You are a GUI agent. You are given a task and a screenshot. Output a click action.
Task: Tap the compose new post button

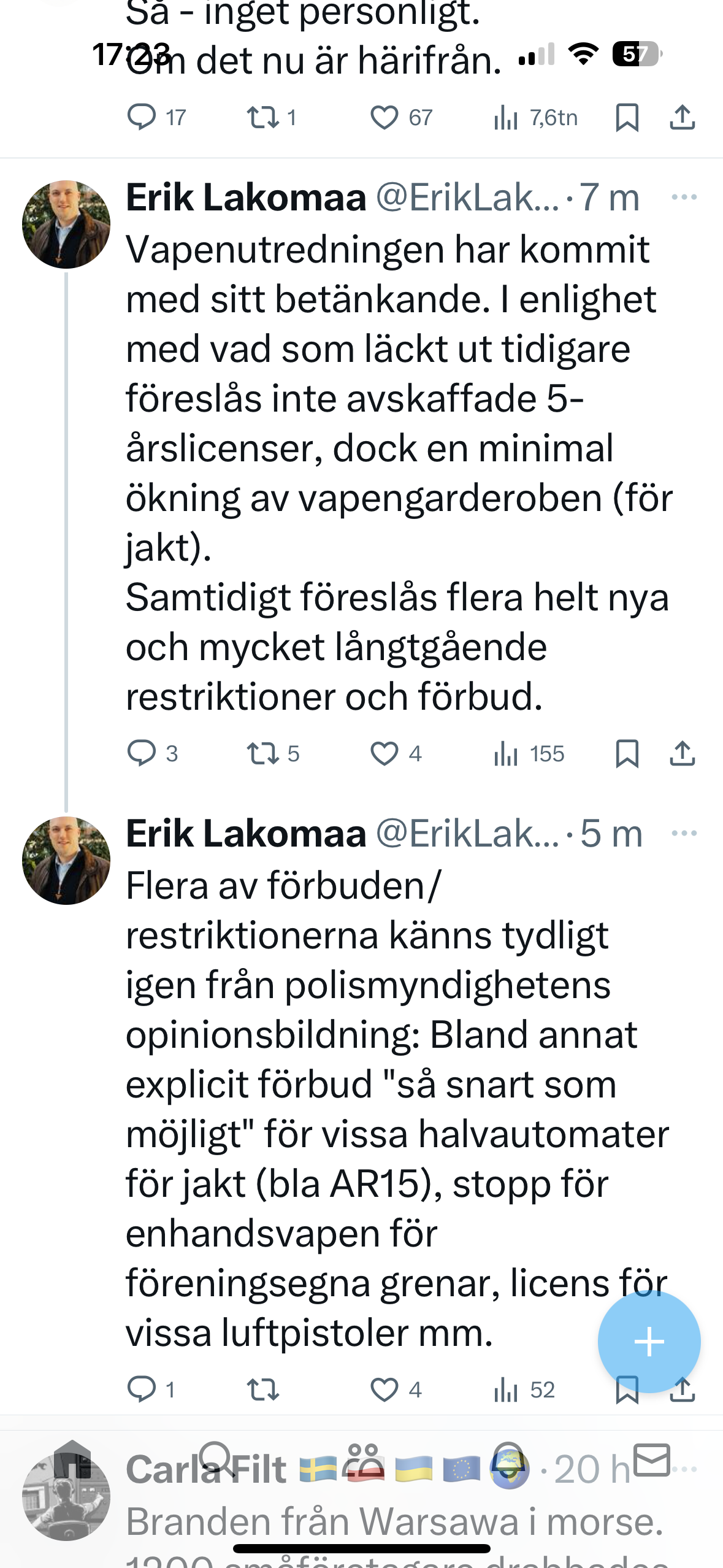coord(649,1342)
